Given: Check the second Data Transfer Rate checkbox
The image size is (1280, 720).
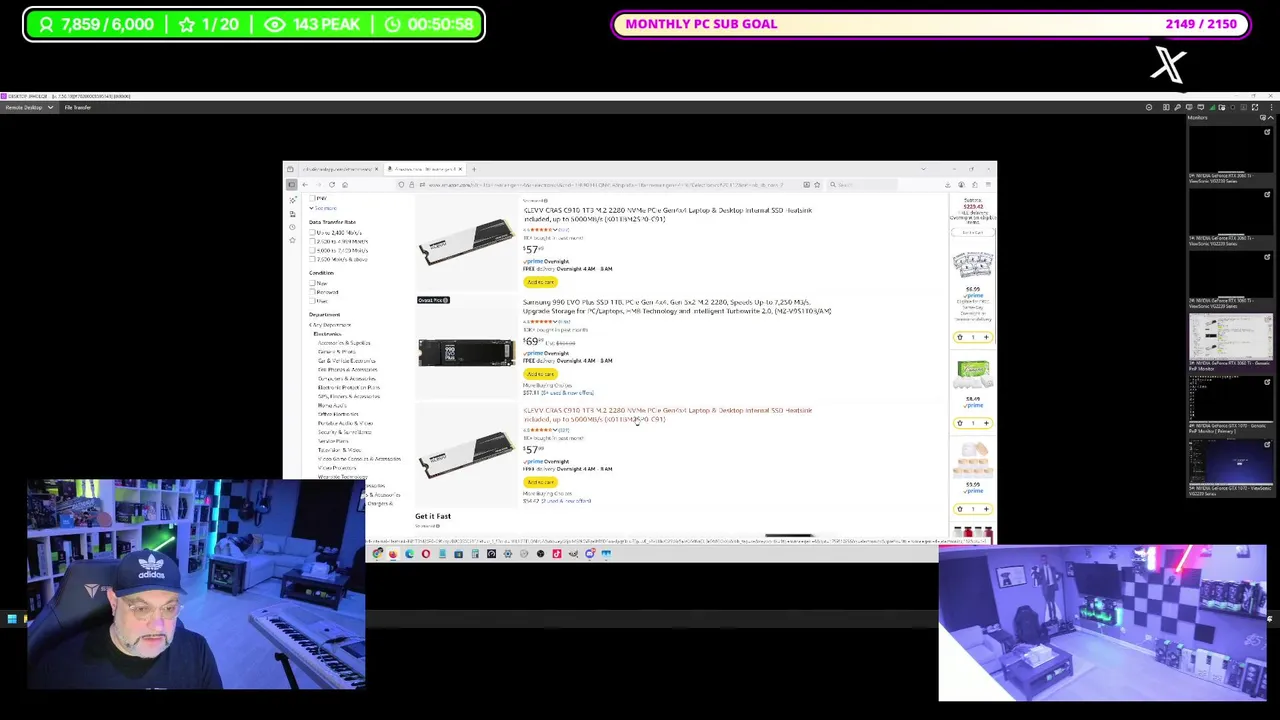Looking at the screenshot, I should tap(312, 242).
